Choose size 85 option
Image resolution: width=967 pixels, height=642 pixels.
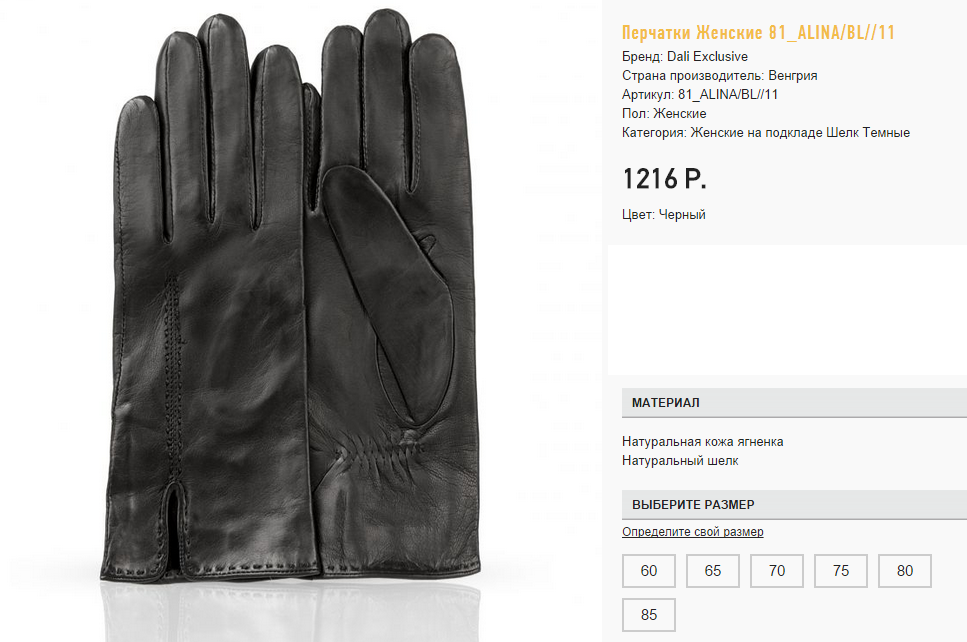[649, 615]
